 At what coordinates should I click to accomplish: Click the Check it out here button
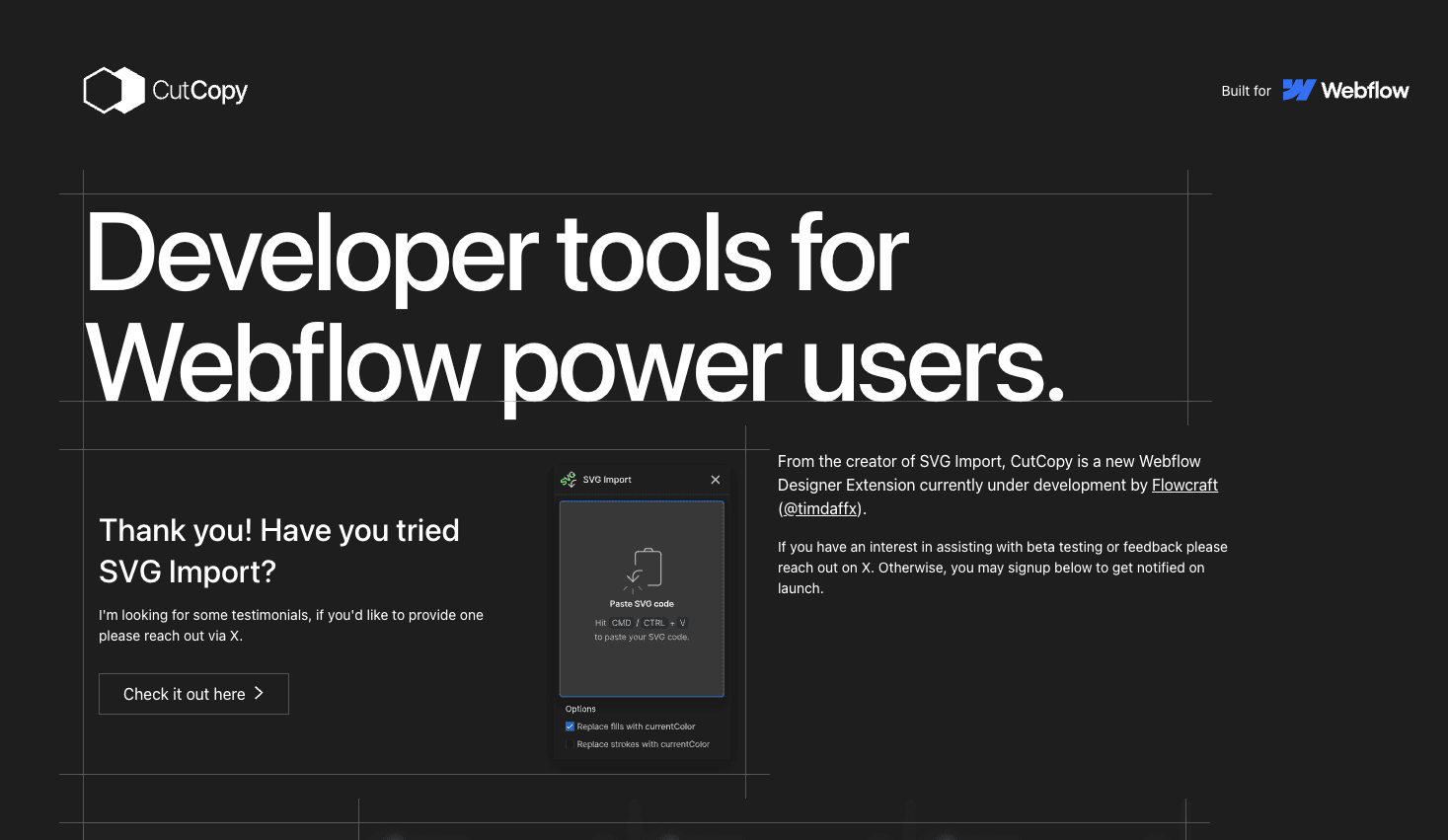[193, 693]
